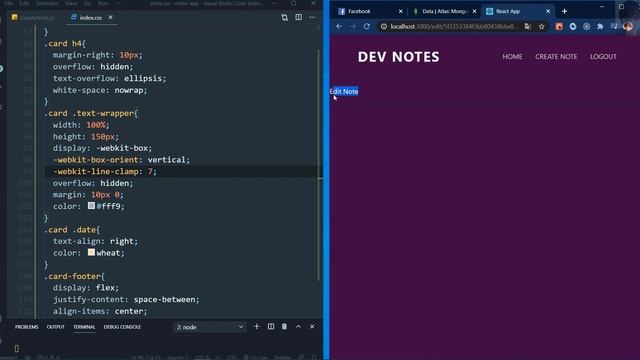The height and width of the screenshot is (360, 640).
Task: Click the 'justify-content: space-between;' code line
Action: [126, 300]
